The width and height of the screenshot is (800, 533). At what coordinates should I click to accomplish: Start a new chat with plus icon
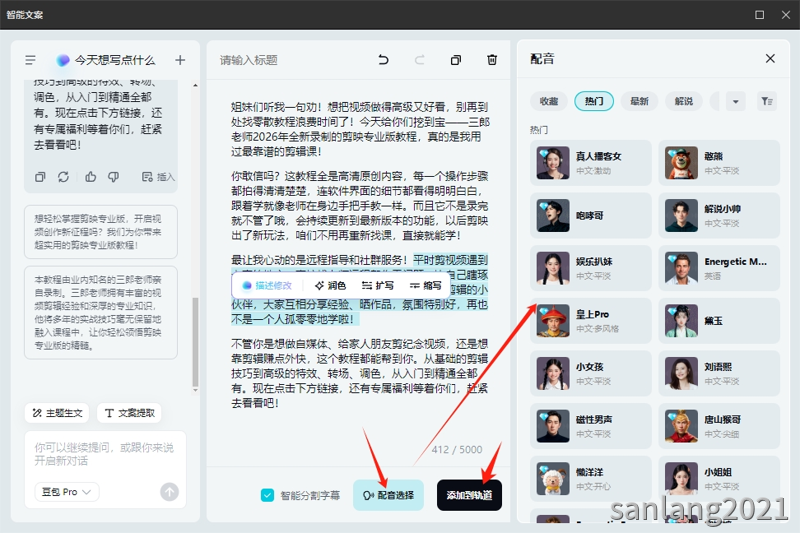pyautogui.click(x=180, y=60)
